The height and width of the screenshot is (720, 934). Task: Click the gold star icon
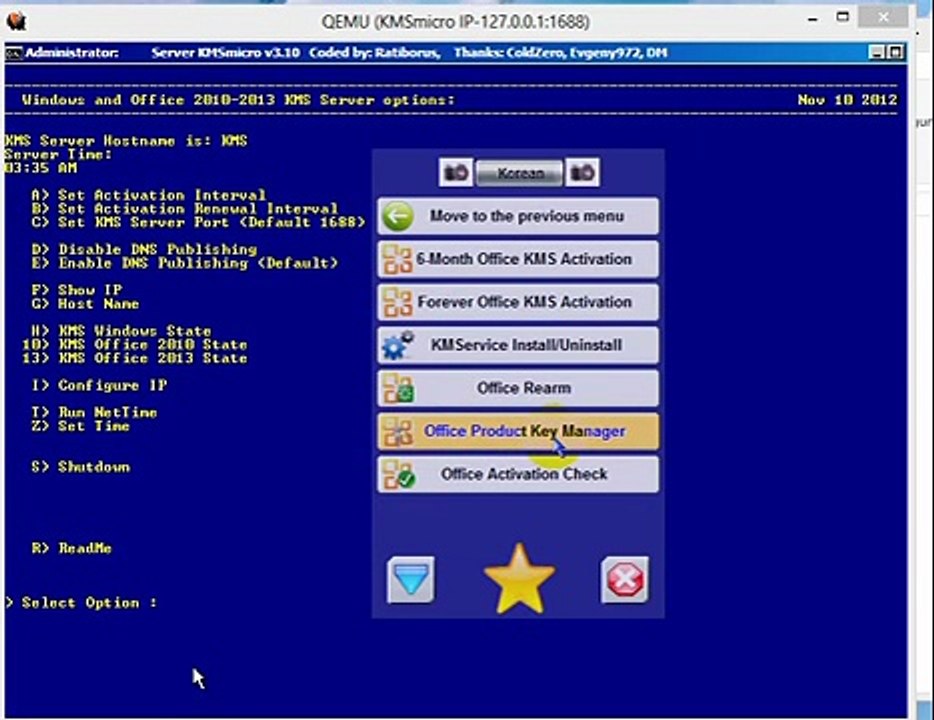pyautogui.click(x=519, y=579)
